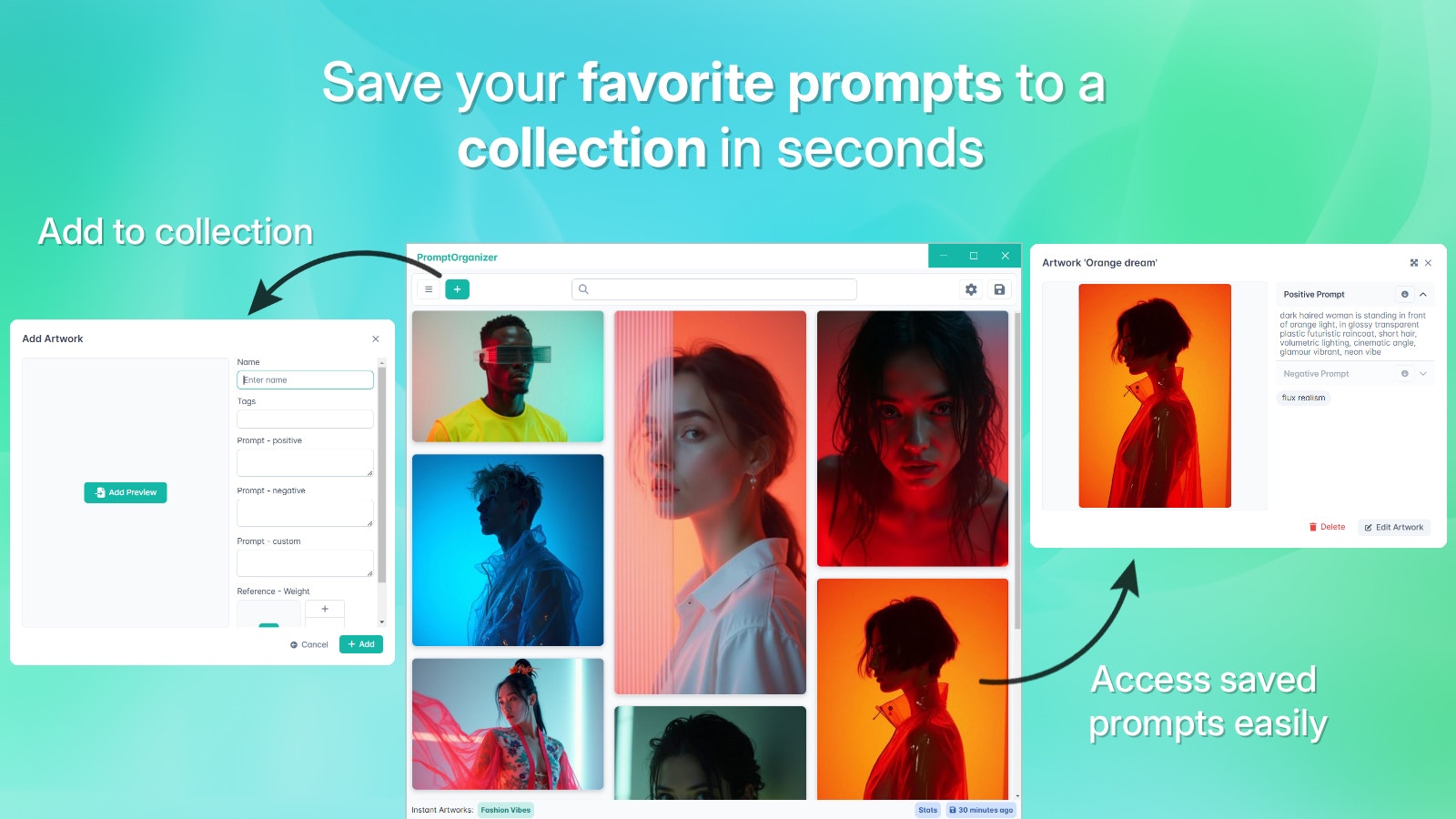Close the Add Artwork dialog
The image size is (1456, 819).
[x=376, y=339]
